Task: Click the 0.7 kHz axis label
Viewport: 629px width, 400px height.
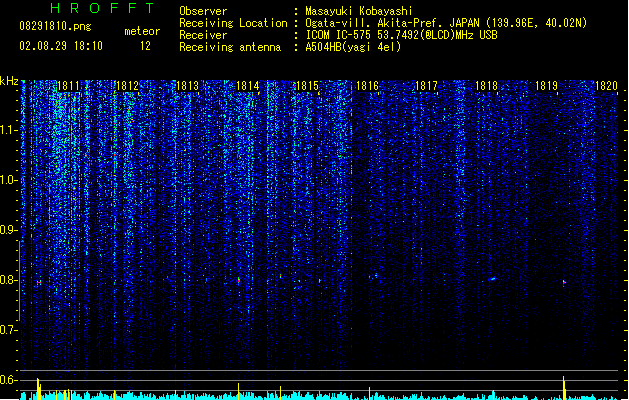Action: (x=8, y=330)
